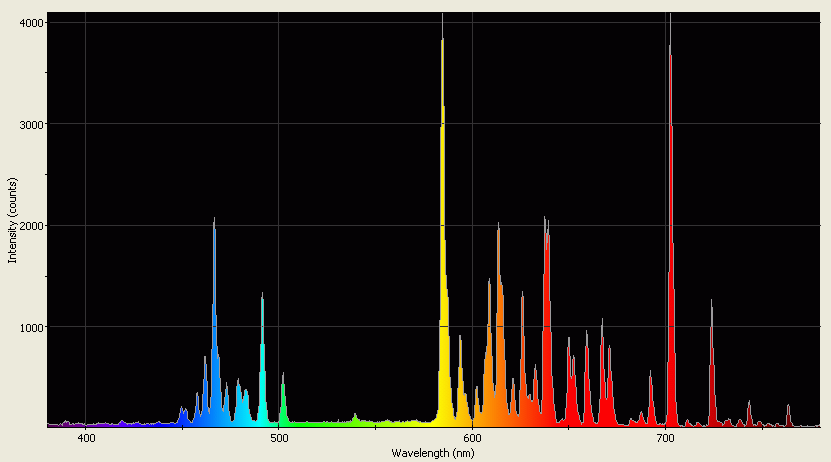The width and height of the screenshot is (831, 462).
Task: Click the 2000 intensity axis label
Action: 31,226
